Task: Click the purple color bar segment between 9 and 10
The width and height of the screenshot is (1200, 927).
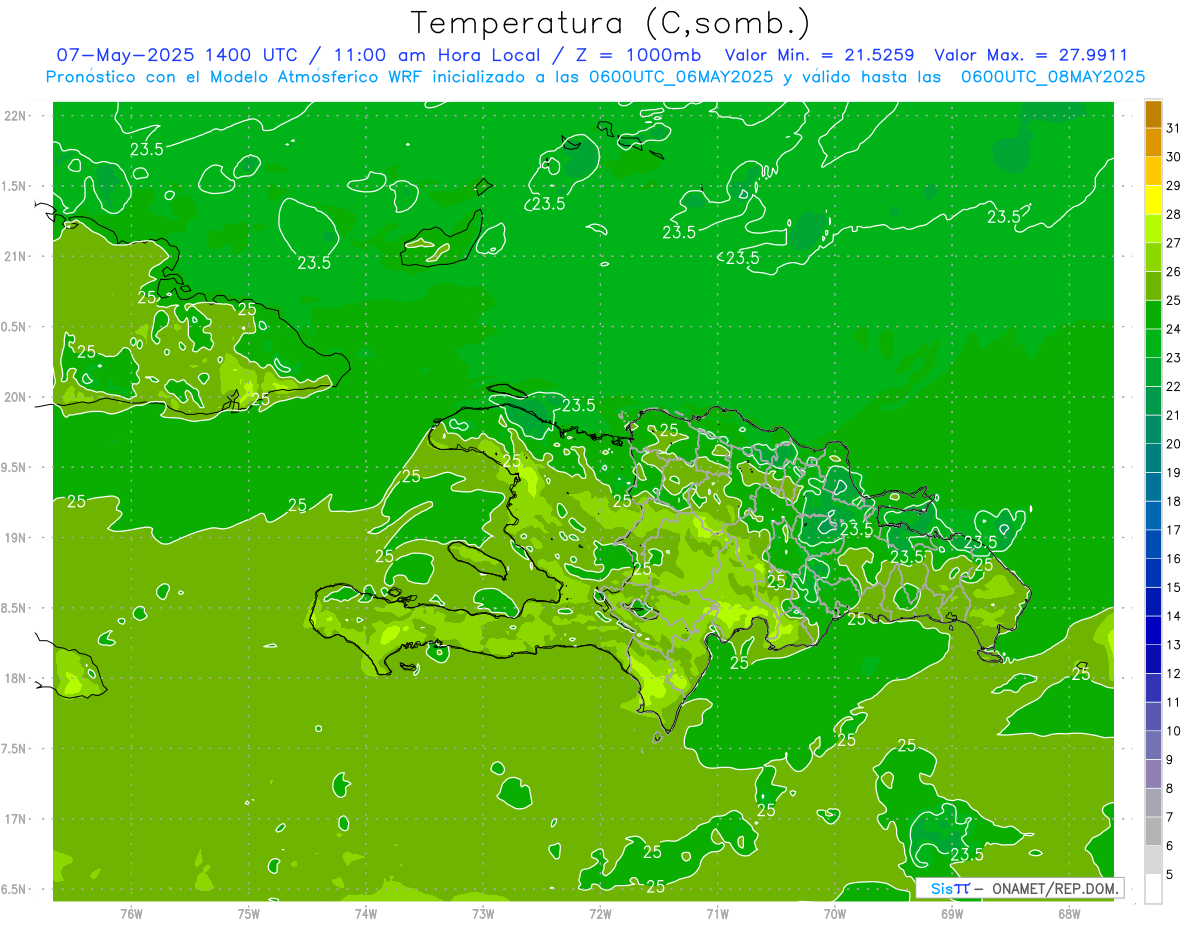Action: pos(1153,746)
